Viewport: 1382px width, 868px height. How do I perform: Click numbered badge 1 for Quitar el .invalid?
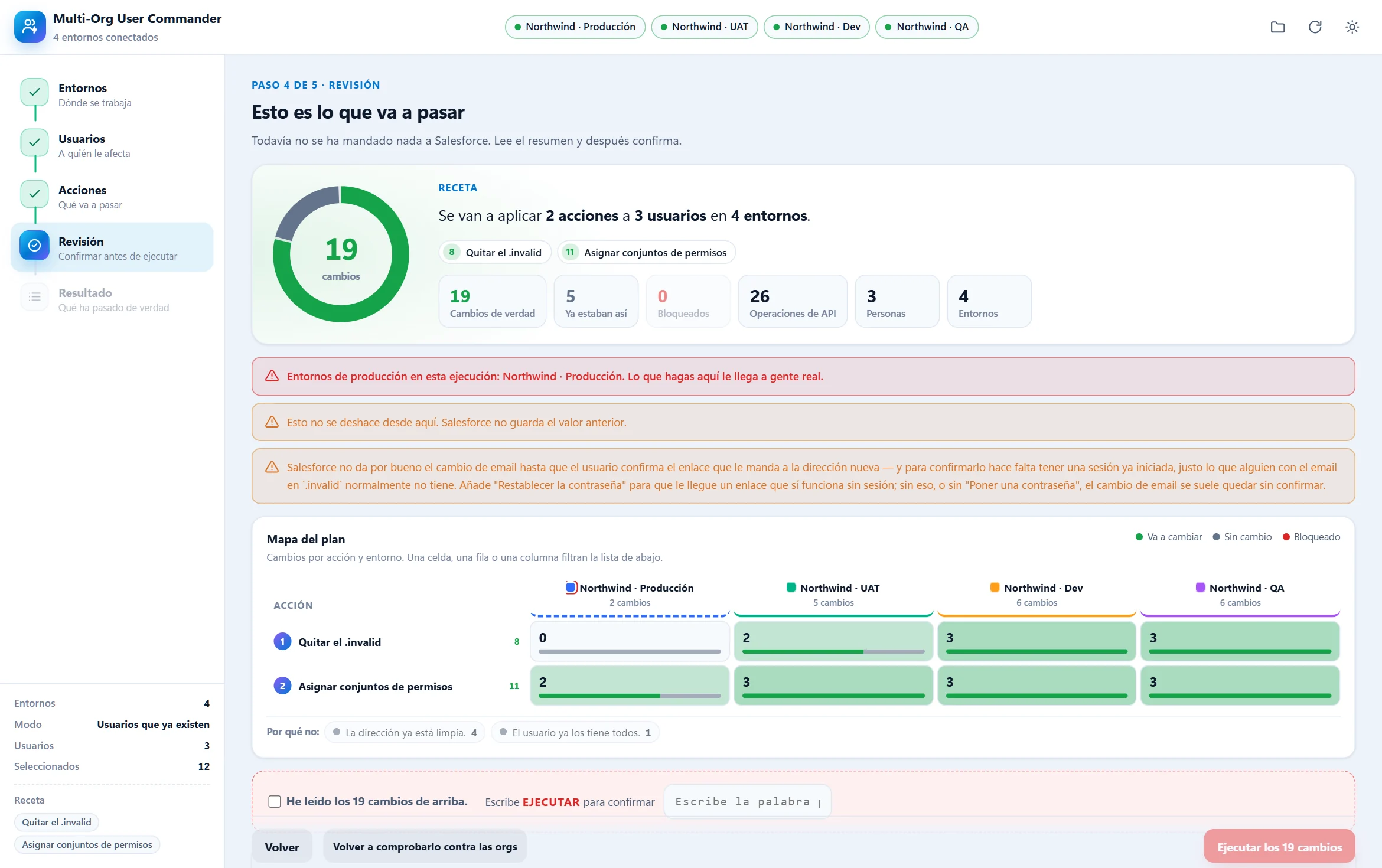(282, 642)
